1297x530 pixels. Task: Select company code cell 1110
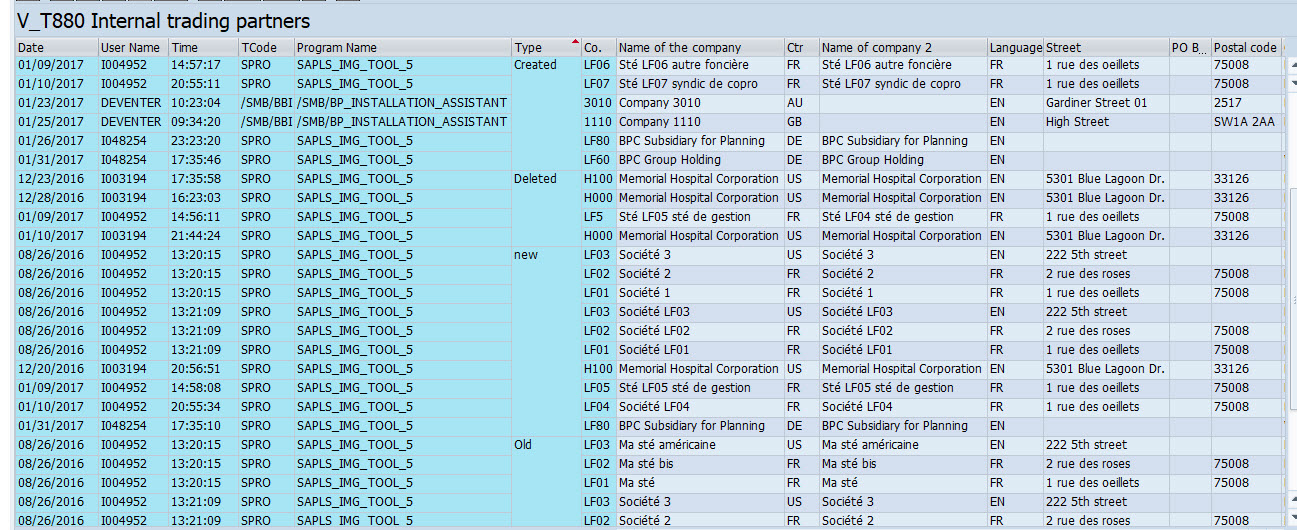(598, 122)
